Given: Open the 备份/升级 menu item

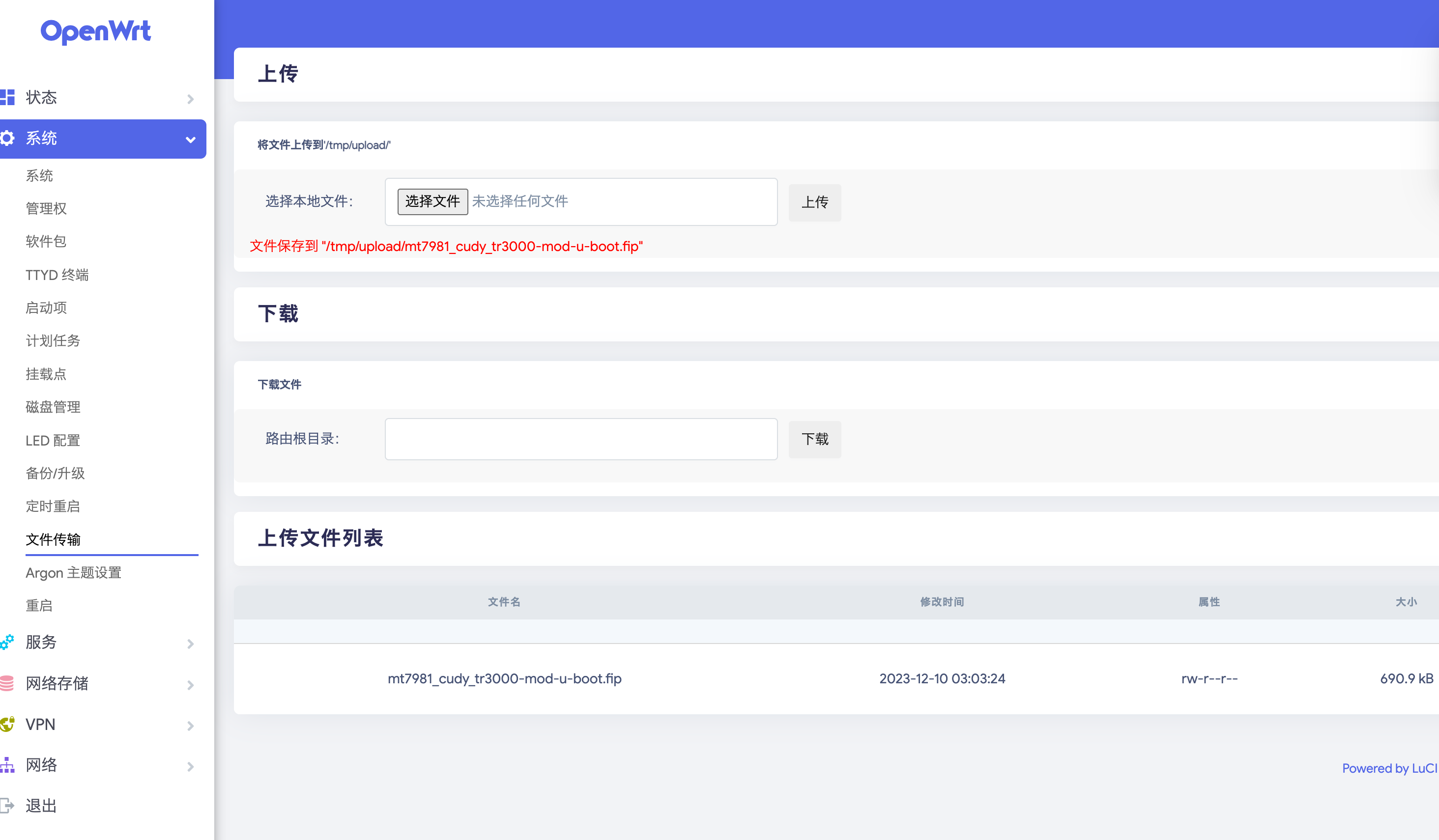Looking at the screenshot, I should (x=56, y=473).
